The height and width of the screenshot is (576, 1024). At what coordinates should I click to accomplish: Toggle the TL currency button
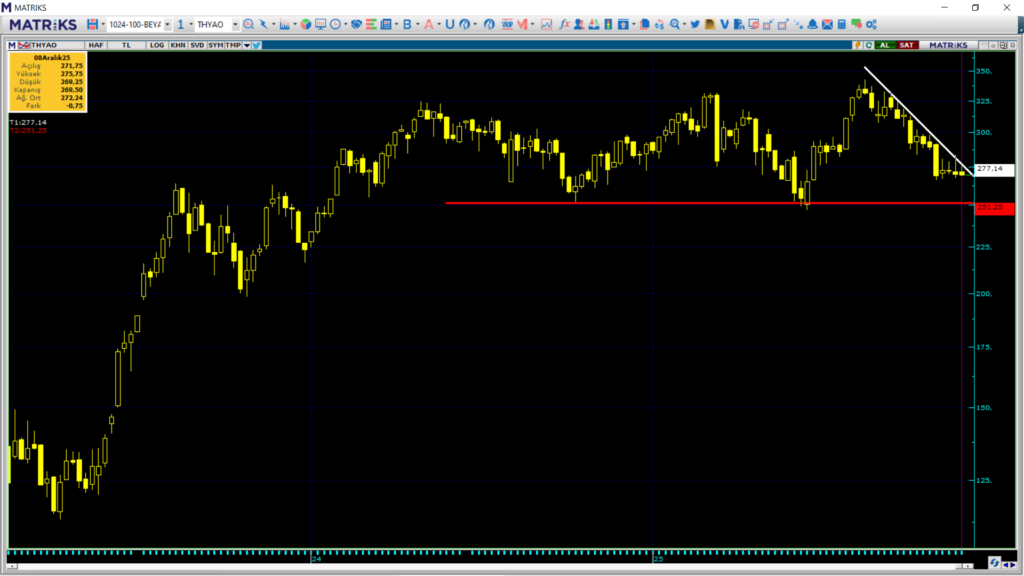pyautogui.click(x=127, y=45)
